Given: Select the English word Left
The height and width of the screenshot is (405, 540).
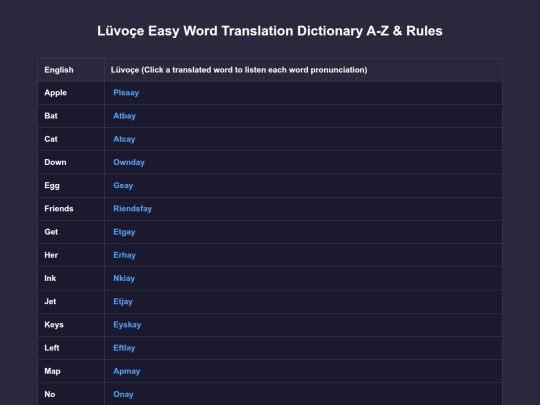Looking at the screenshot, I should pyautogui.click(x=52, y=348).
